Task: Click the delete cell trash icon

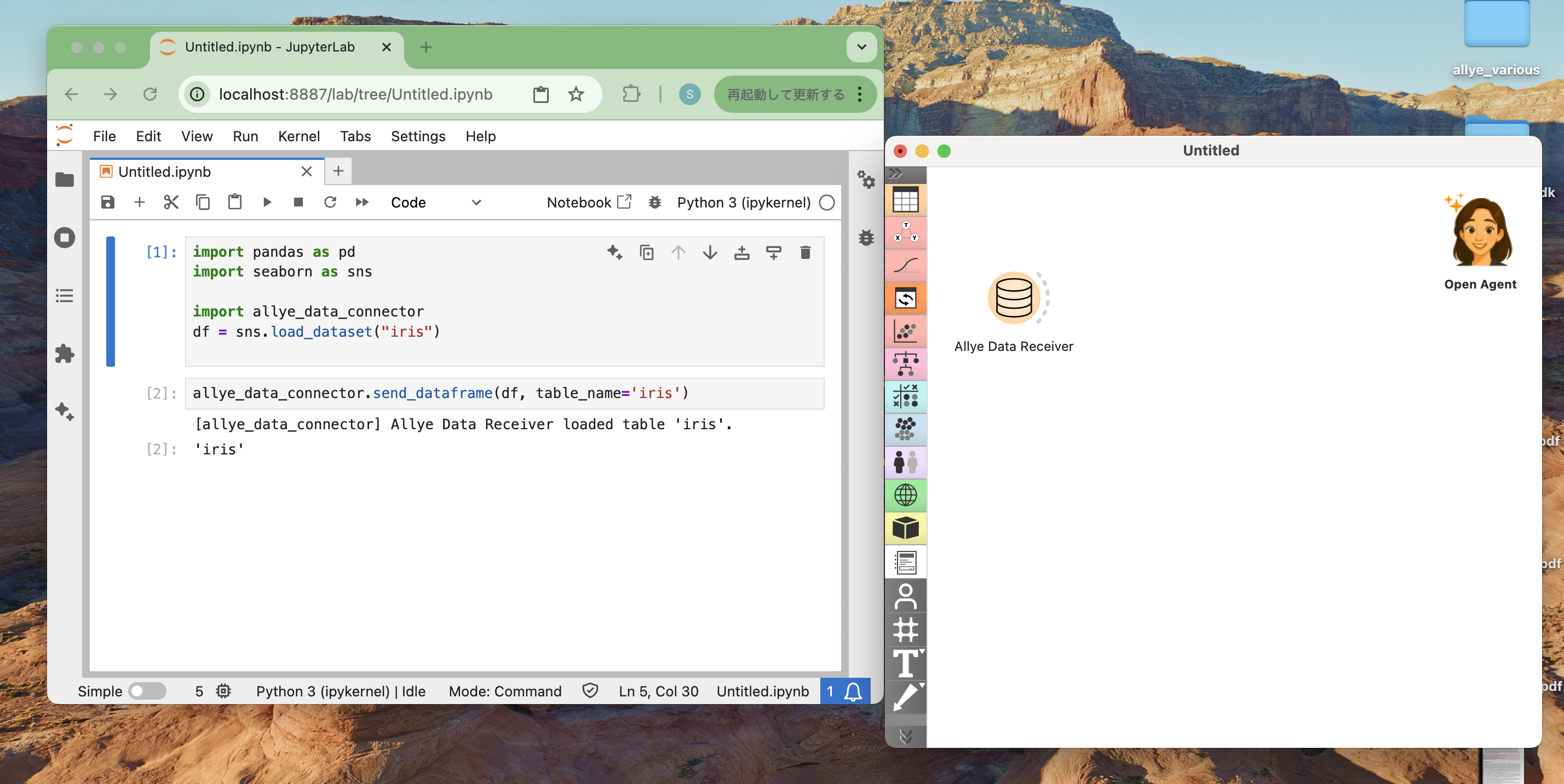Action: coord(805,252)
